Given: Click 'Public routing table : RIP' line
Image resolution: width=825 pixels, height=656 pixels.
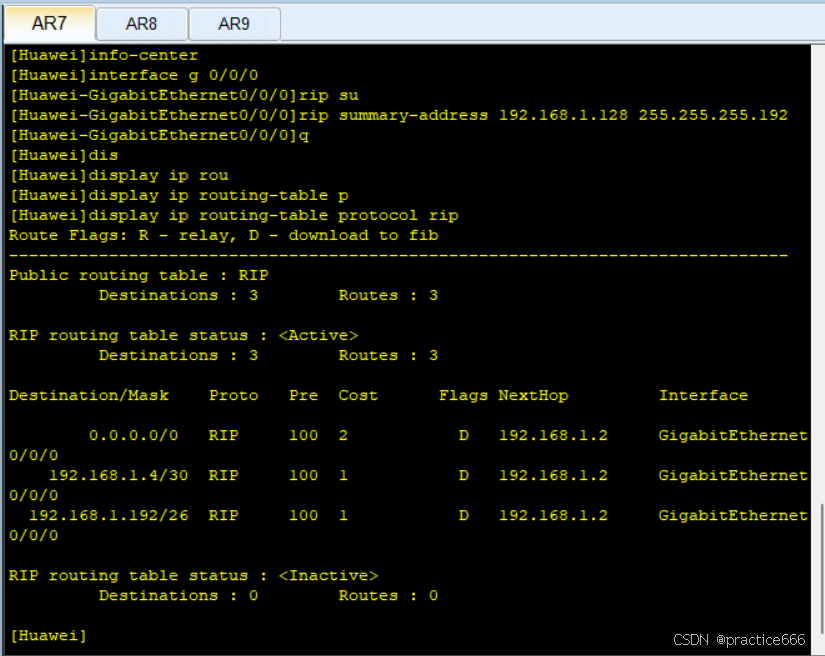Looking at the screenshot, I should tap(139, 276).
